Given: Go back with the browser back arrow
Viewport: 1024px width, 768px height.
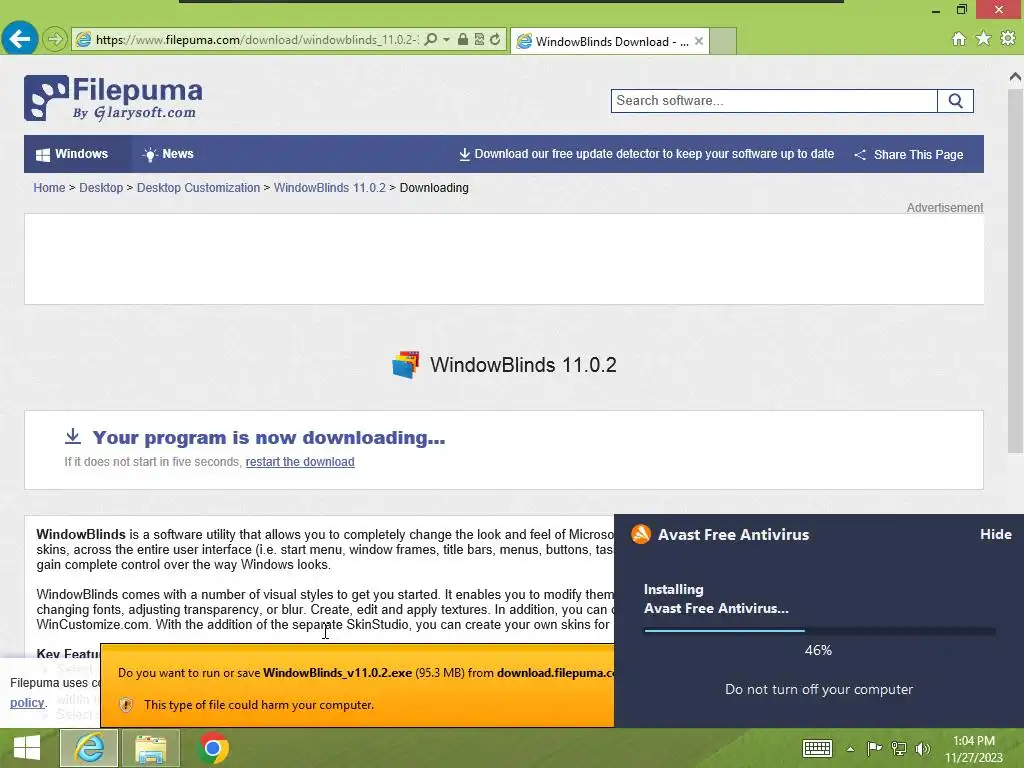Looking at the screenshot, I should [x=20, y=39].
